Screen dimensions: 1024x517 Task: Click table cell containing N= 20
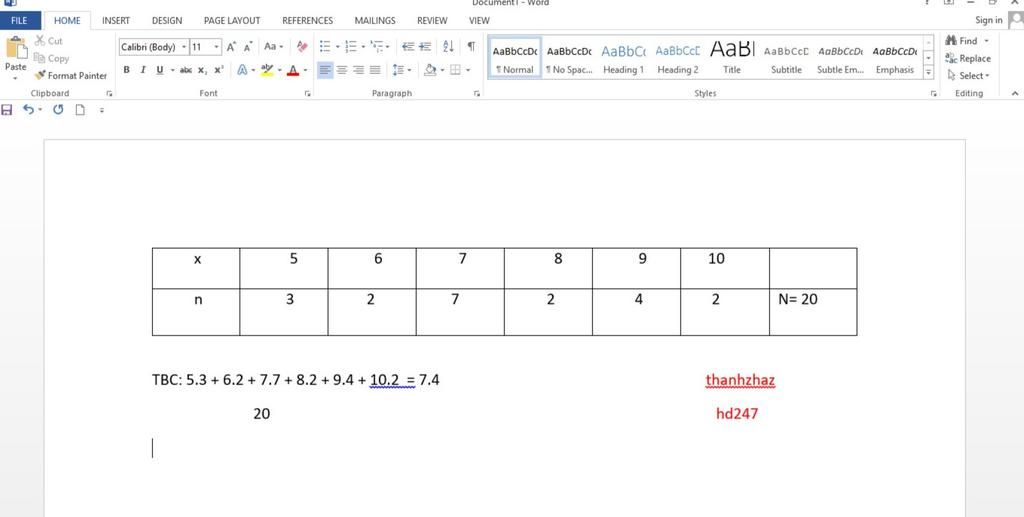tap(813, 312)
